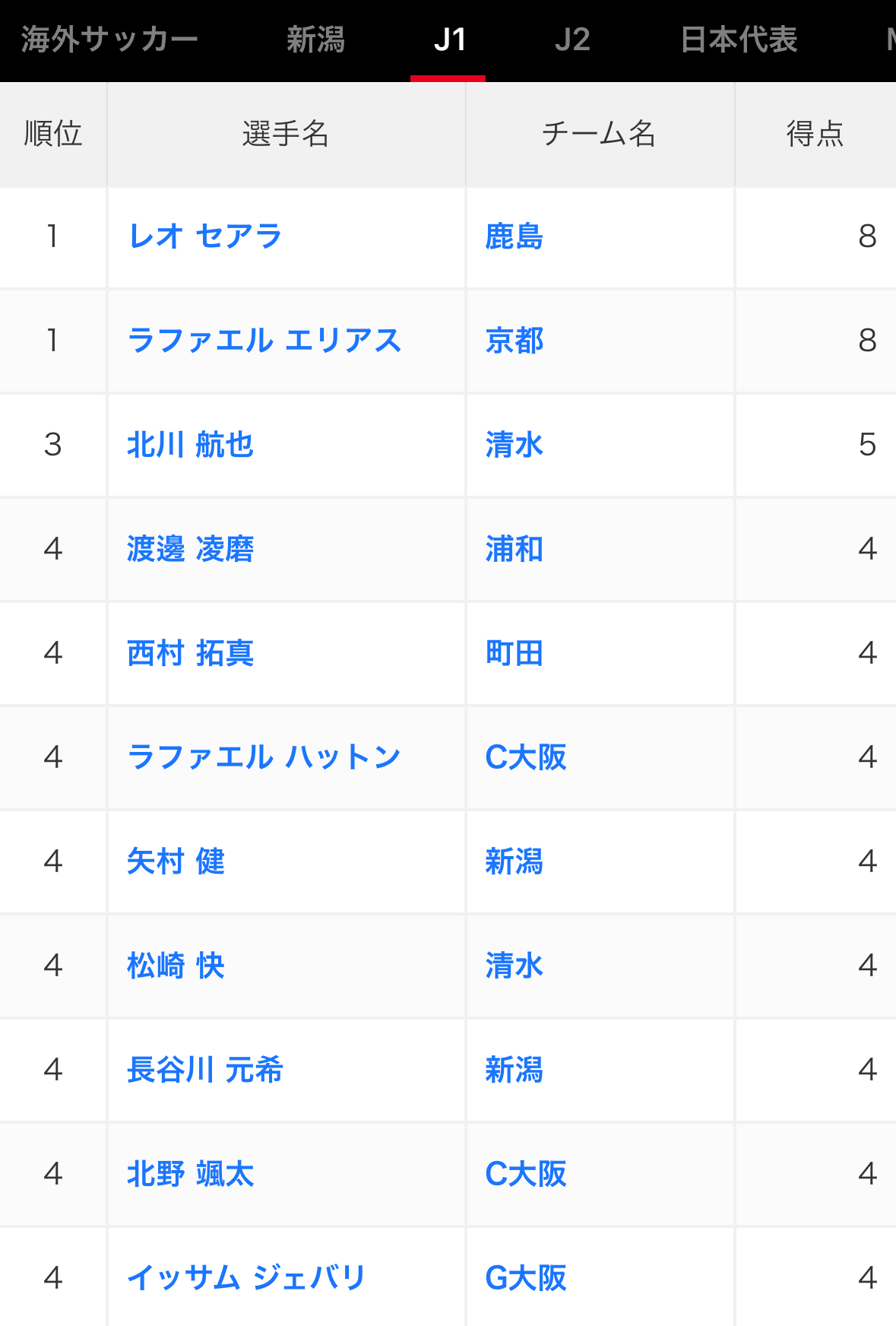Open player レオ セアラ profile
This screenshot has width=896, height=1326.
(x=205, y=236)
